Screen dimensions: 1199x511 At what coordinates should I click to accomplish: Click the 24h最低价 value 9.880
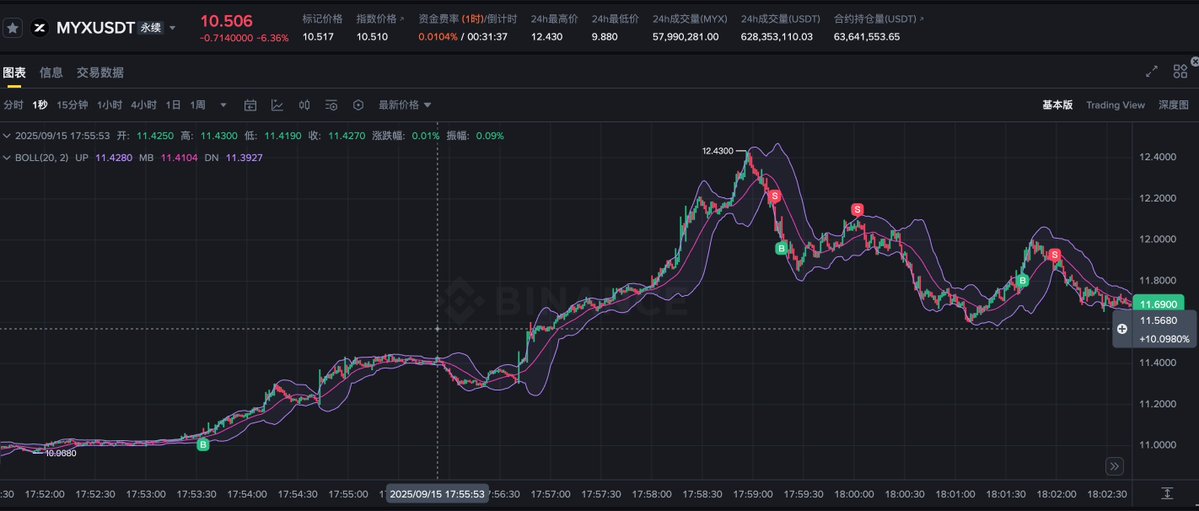604,37
